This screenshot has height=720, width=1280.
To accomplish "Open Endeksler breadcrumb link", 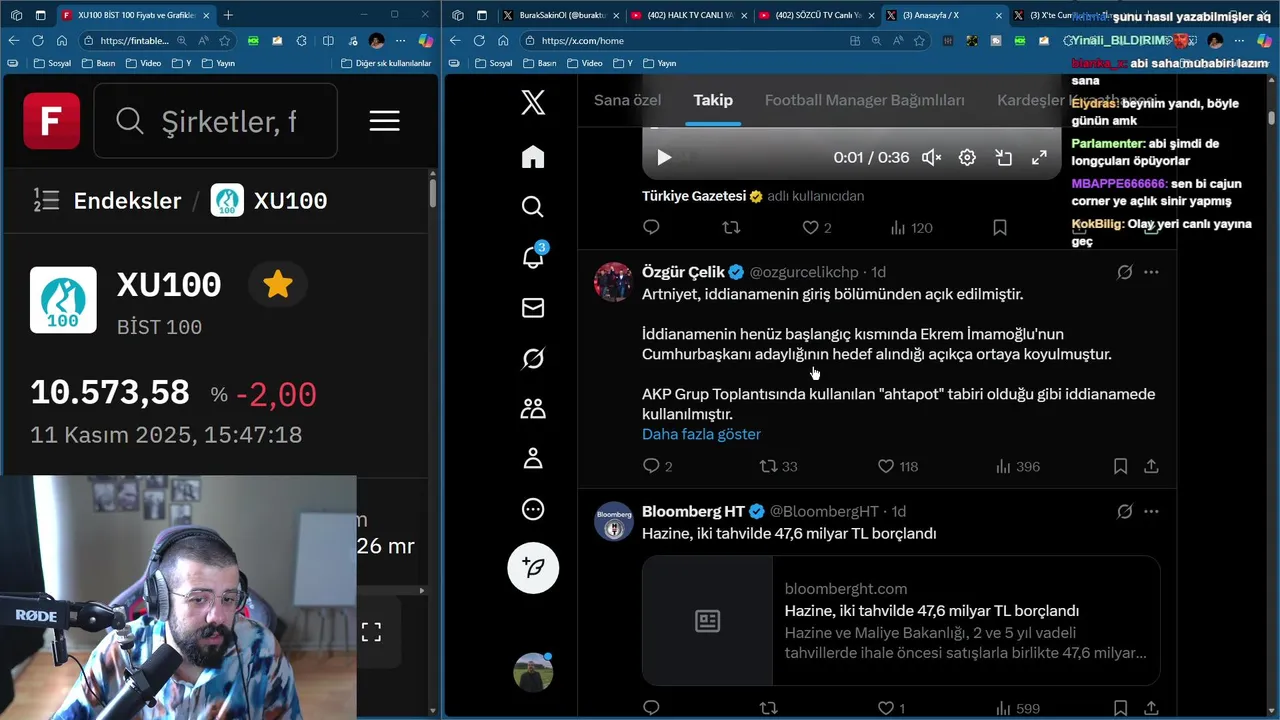I will [x=127, y=200].
